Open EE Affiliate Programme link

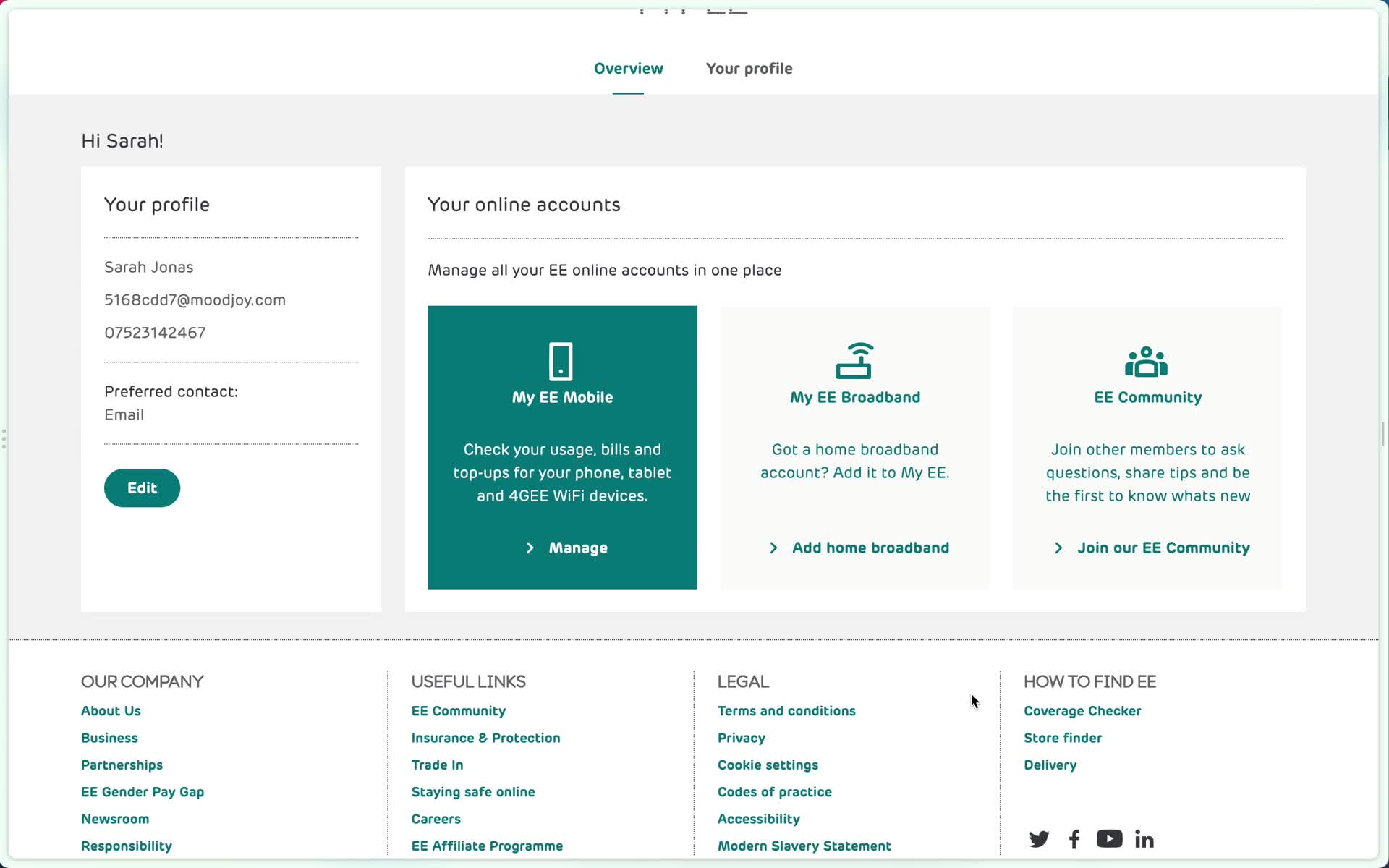pyautogui.click(x=487, y=846)
